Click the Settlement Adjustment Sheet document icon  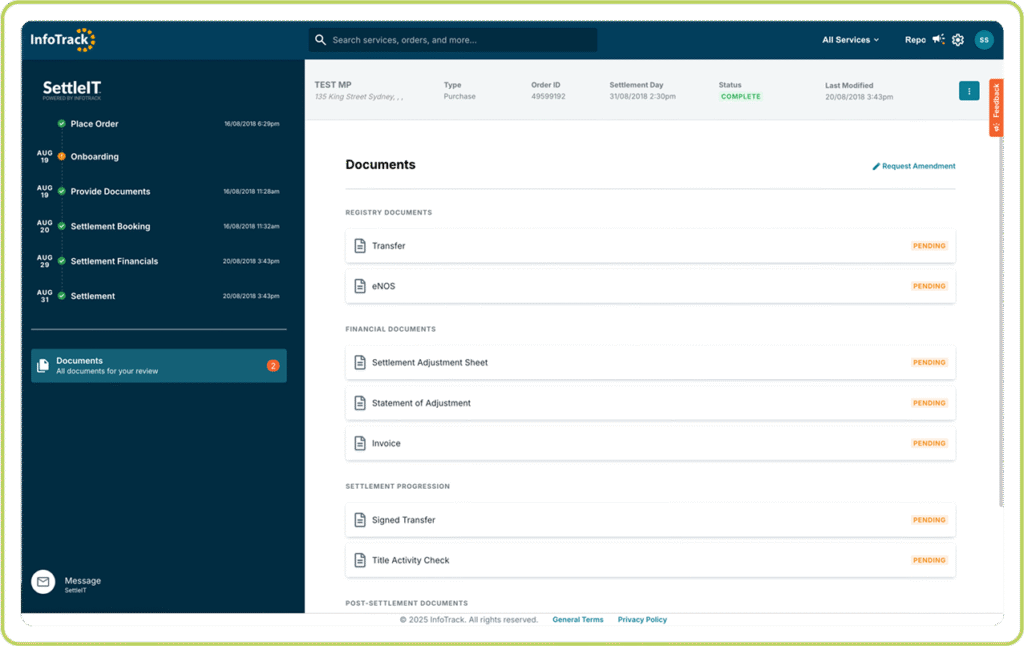coord(360,363)
